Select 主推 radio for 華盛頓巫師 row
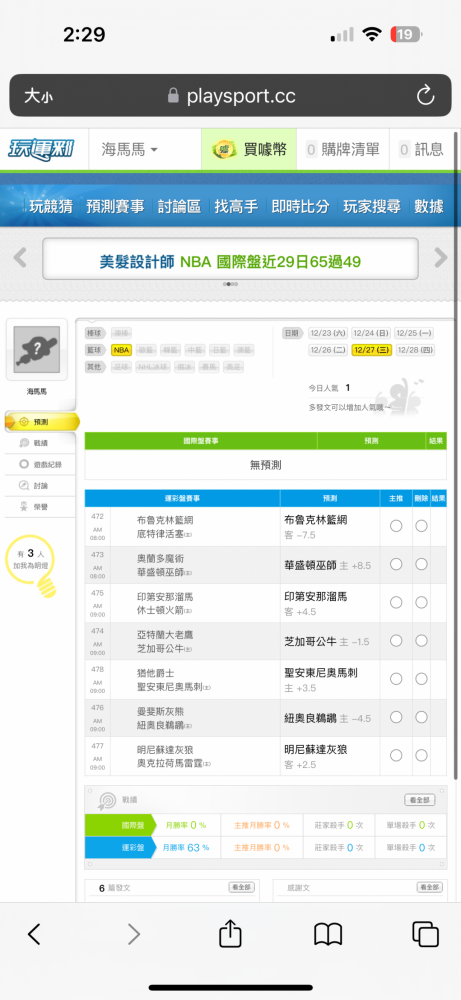This screenshot has width=461, height=1000. (396, 564)
